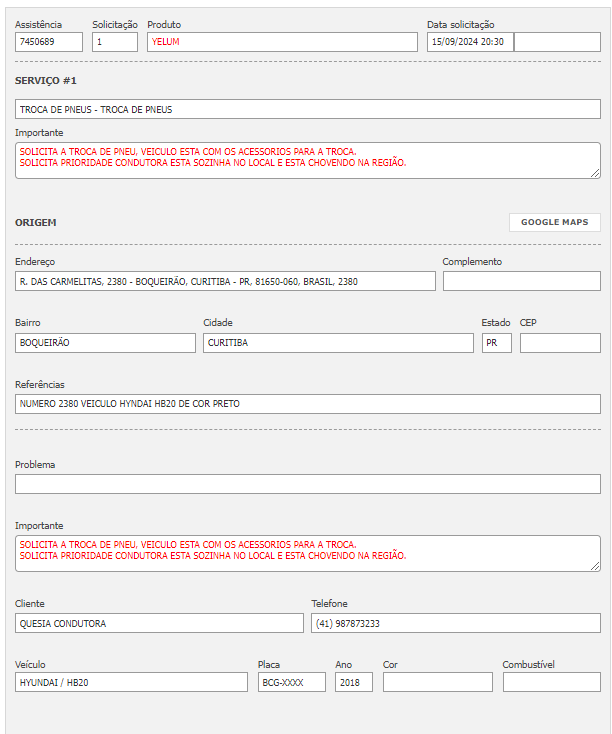Click the Assistência number field
Viewport: 612px width, 734px height.
(x=49, y=42)
